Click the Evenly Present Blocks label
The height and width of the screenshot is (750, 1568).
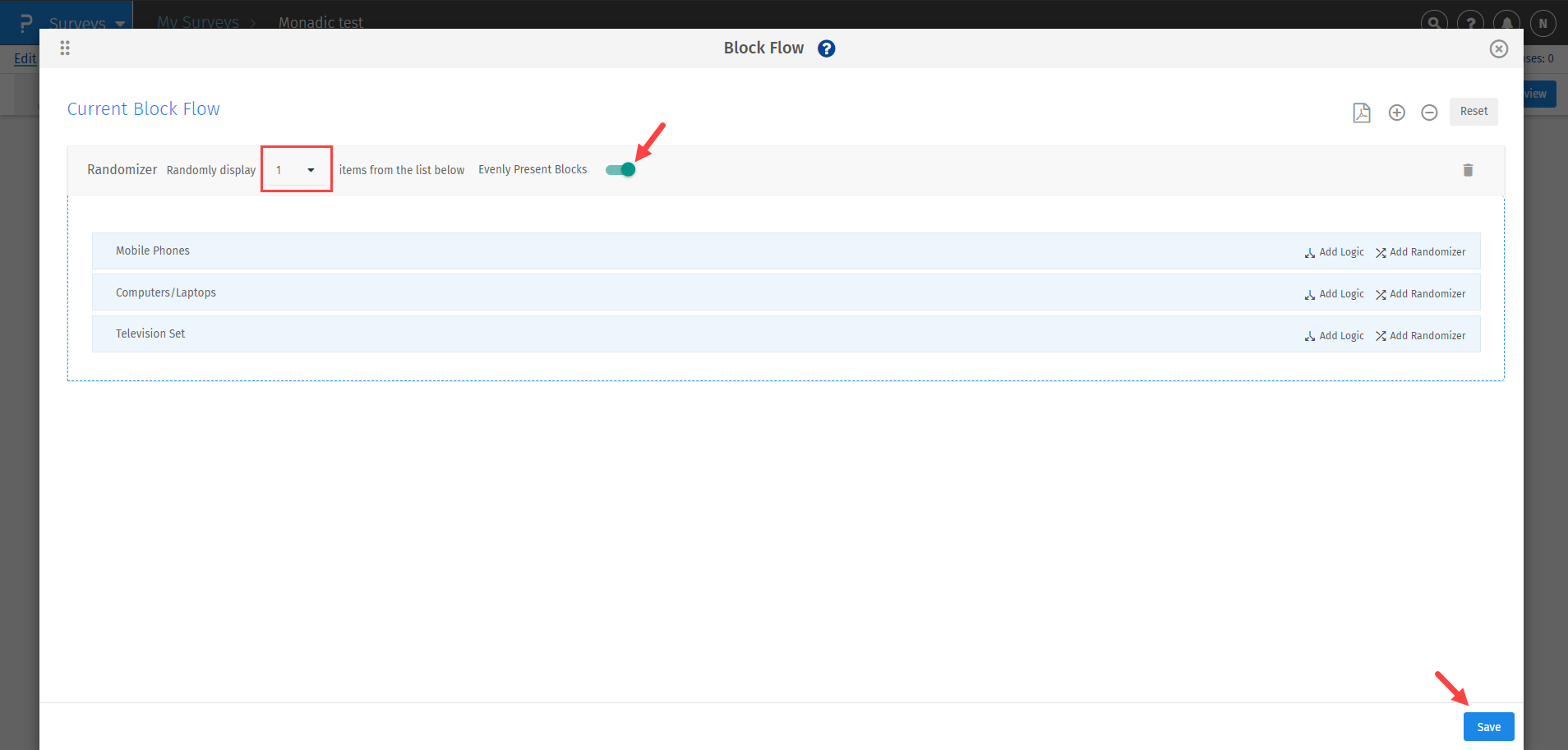(533, 169)
